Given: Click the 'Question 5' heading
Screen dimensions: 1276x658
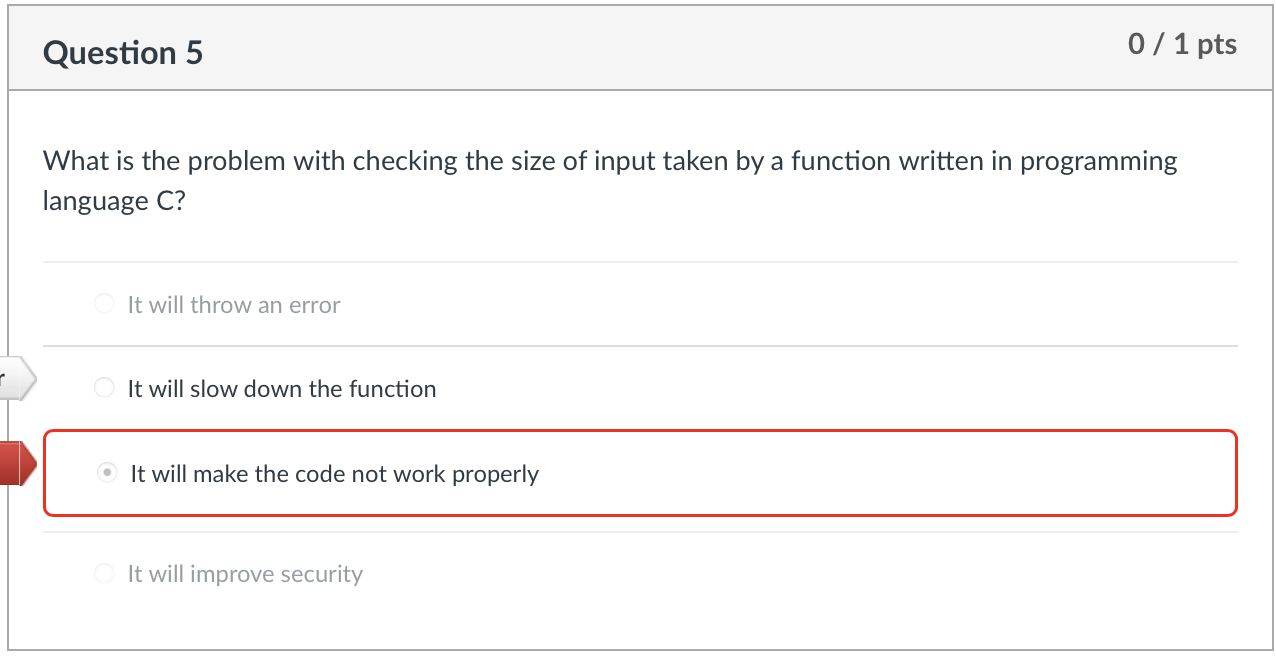Looking at the screenshot, I should pos(122,52).
